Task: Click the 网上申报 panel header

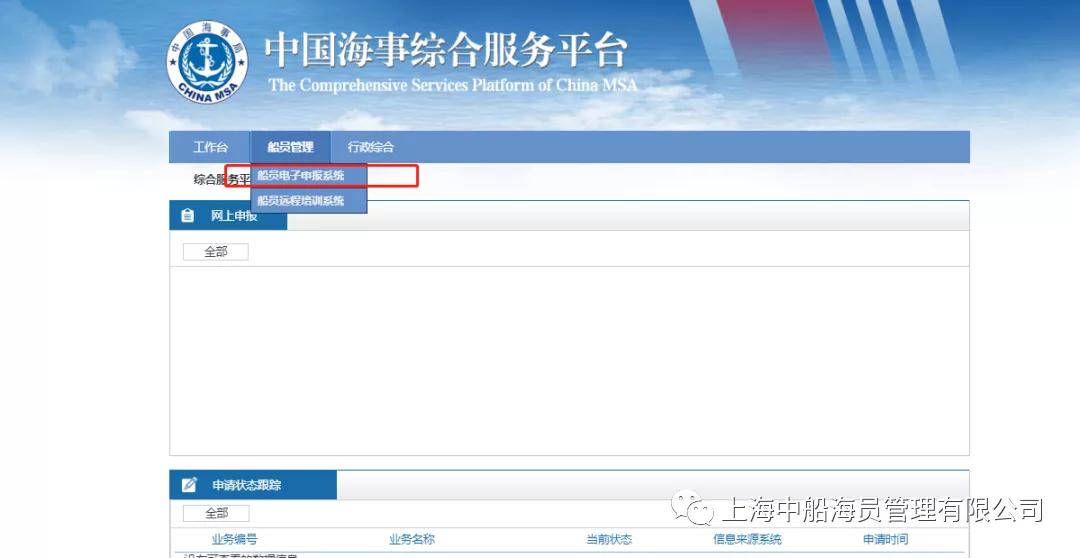Action: pyautogui.click(x=229, y=216)
